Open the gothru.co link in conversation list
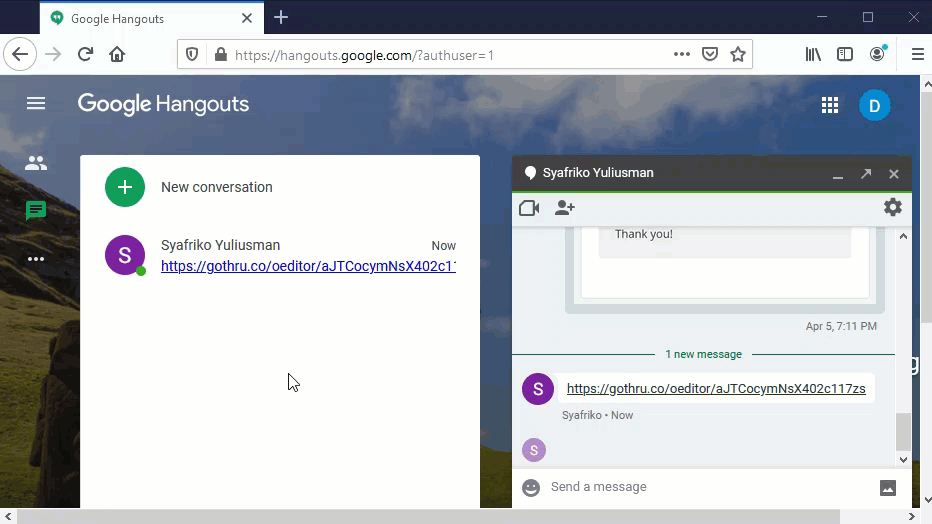The height and width of the screenshot is (524, 932). [308, 266]
